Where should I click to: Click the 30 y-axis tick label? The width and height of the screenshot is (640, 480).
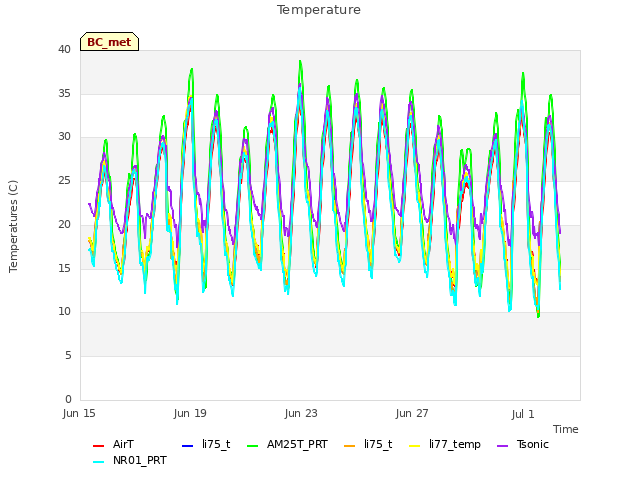click(64, 137)
